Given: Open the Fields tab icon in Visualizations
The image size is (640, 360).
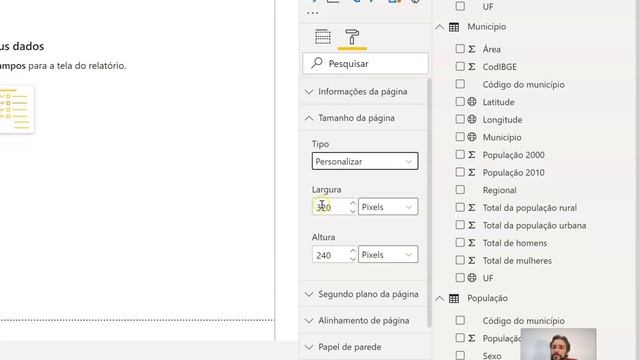Looking at the screenshot, I should pos(323,37).
